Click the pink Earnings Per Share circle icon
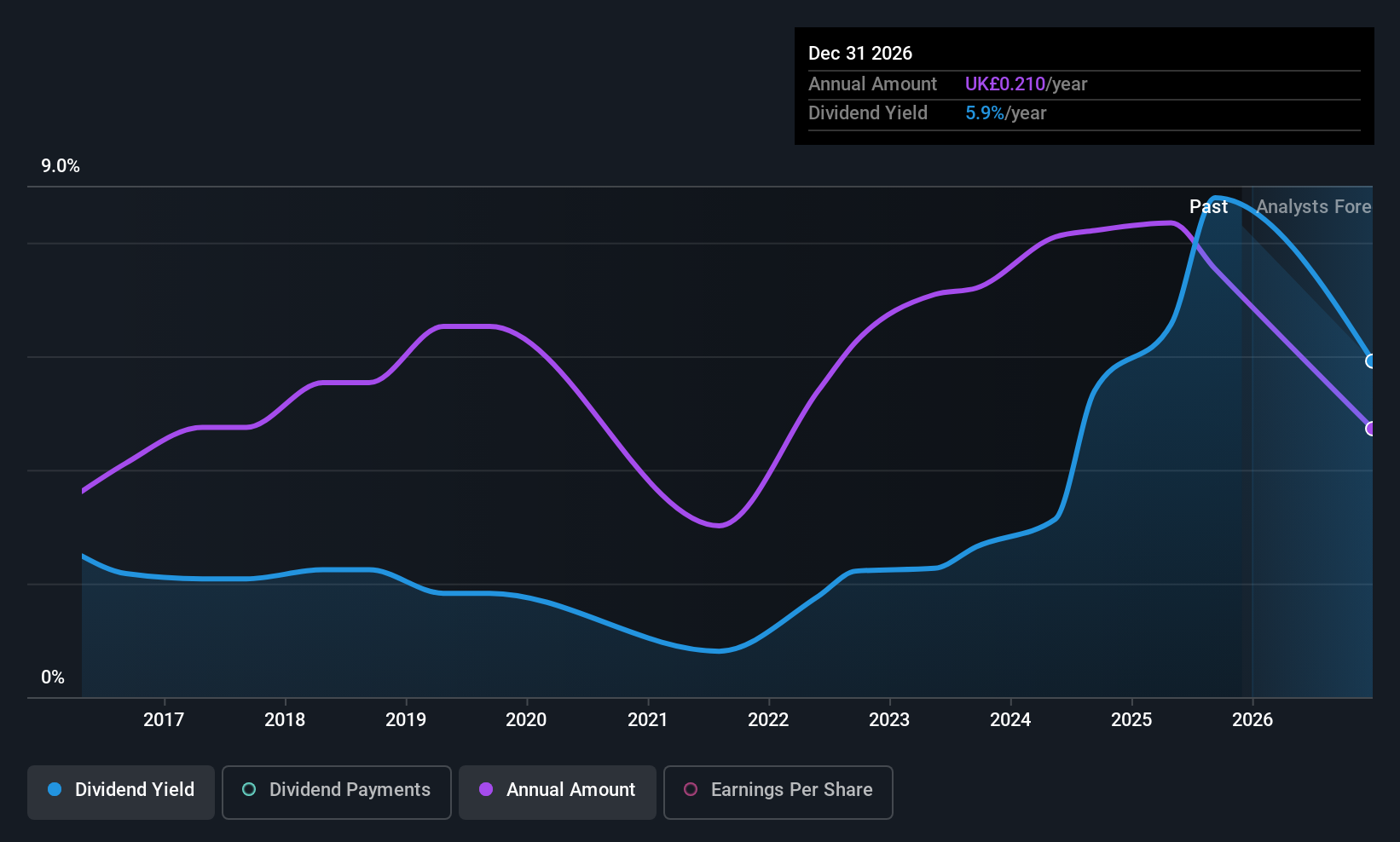 691,790
